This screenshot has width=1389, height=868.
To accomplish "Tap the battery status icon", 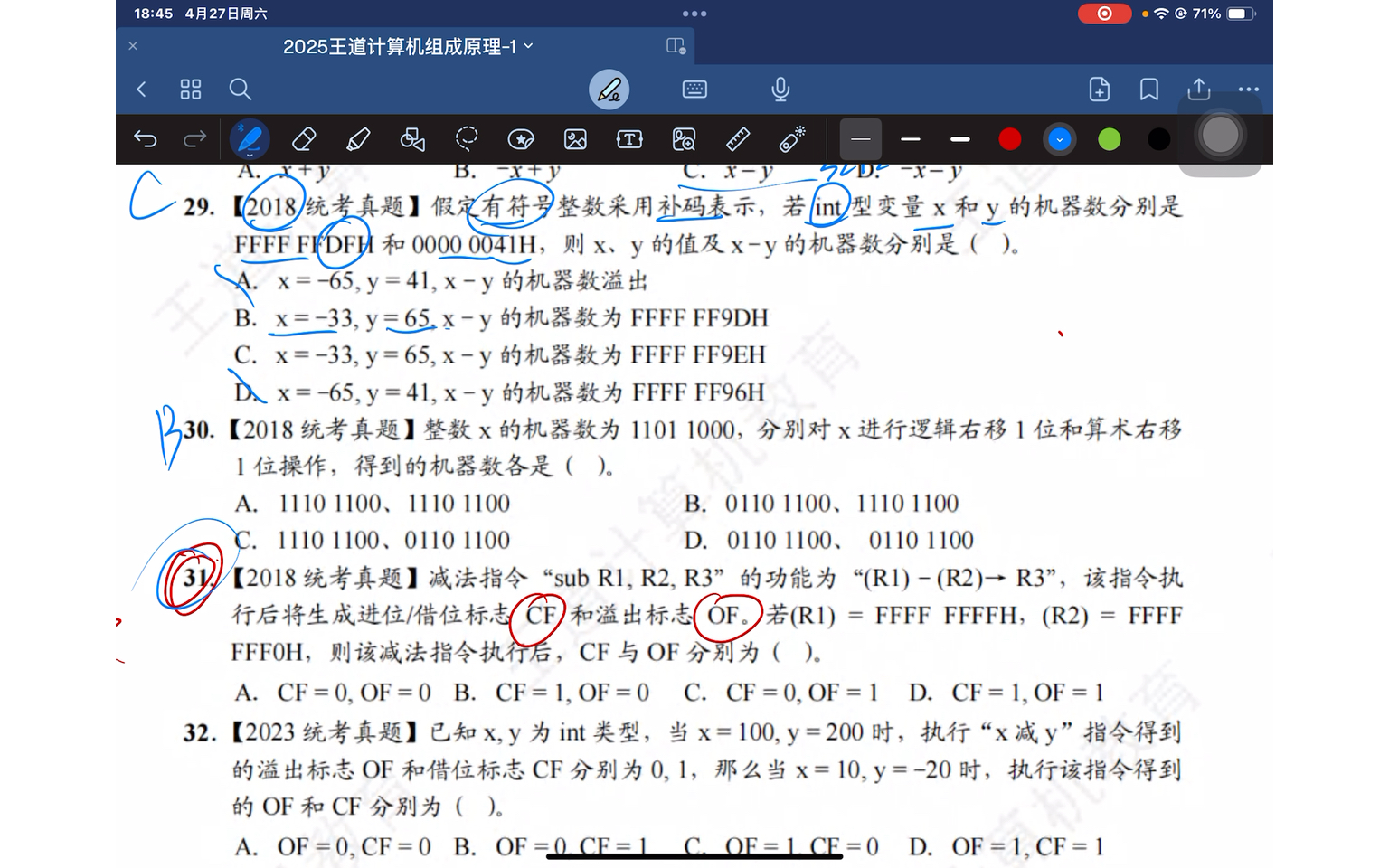I will (1242, 14).
